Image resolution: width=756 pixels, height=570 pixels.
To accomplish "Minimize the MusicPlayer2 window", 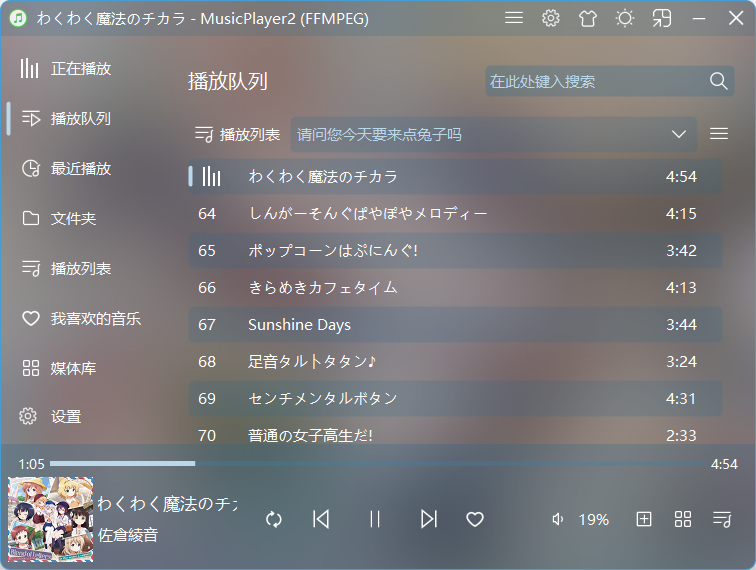I will point(699,18).
